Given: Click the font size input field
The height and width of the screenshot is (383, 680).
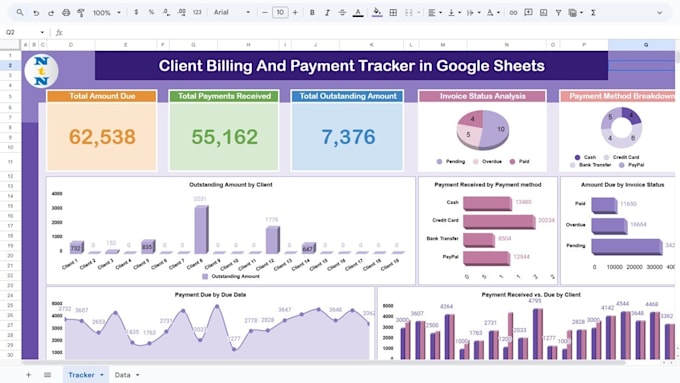Looking at the screenshot, I should click(280, 13).
